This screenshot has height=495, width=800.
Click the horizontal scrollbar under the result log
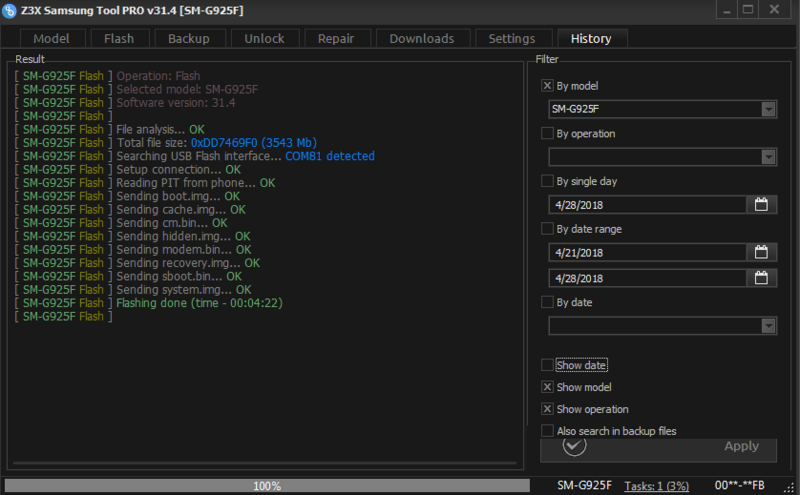[x=265, y=463]
